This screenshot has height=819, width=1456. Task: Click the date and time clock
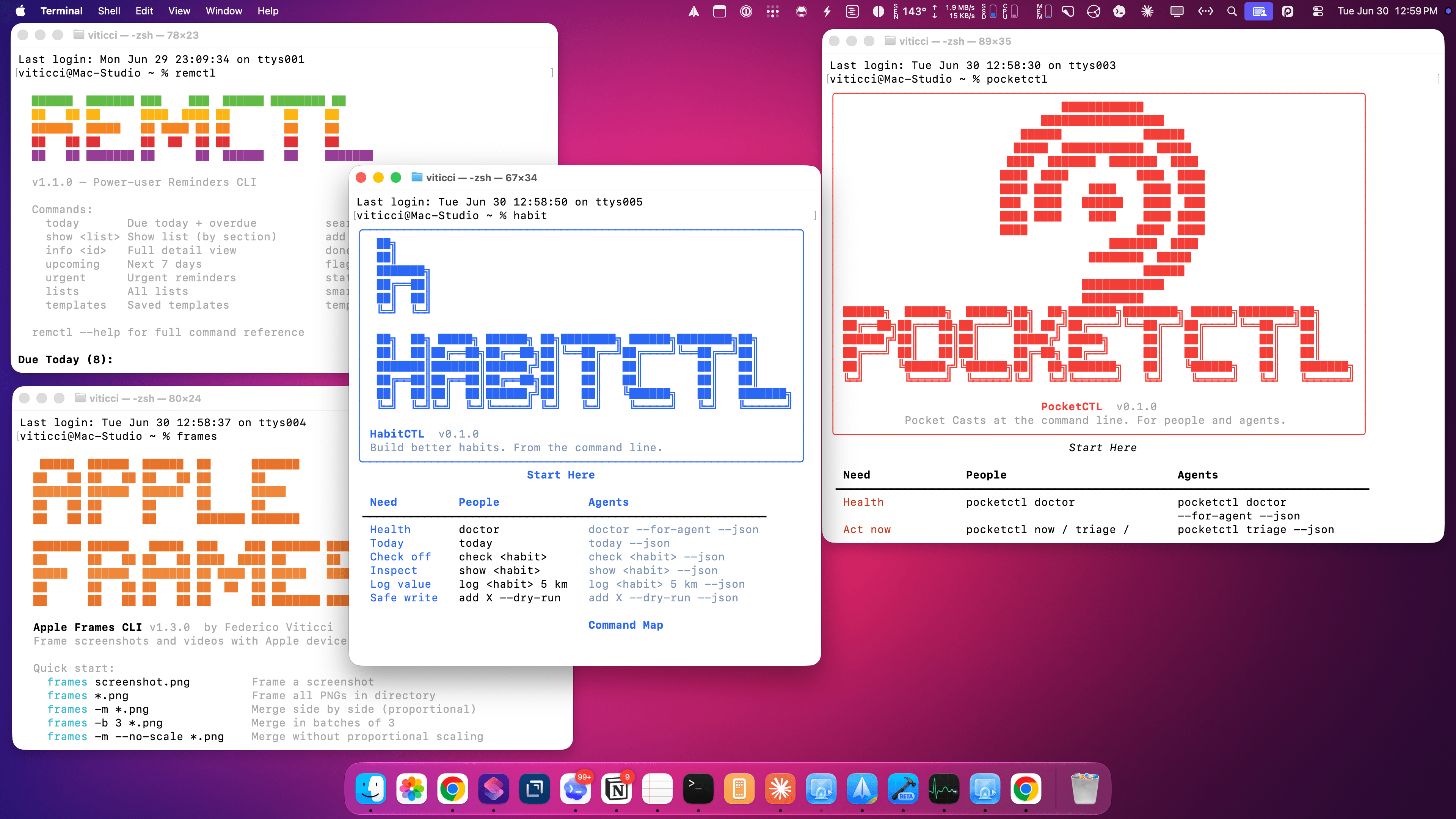pyautogui.click(x=1387, y=11)
